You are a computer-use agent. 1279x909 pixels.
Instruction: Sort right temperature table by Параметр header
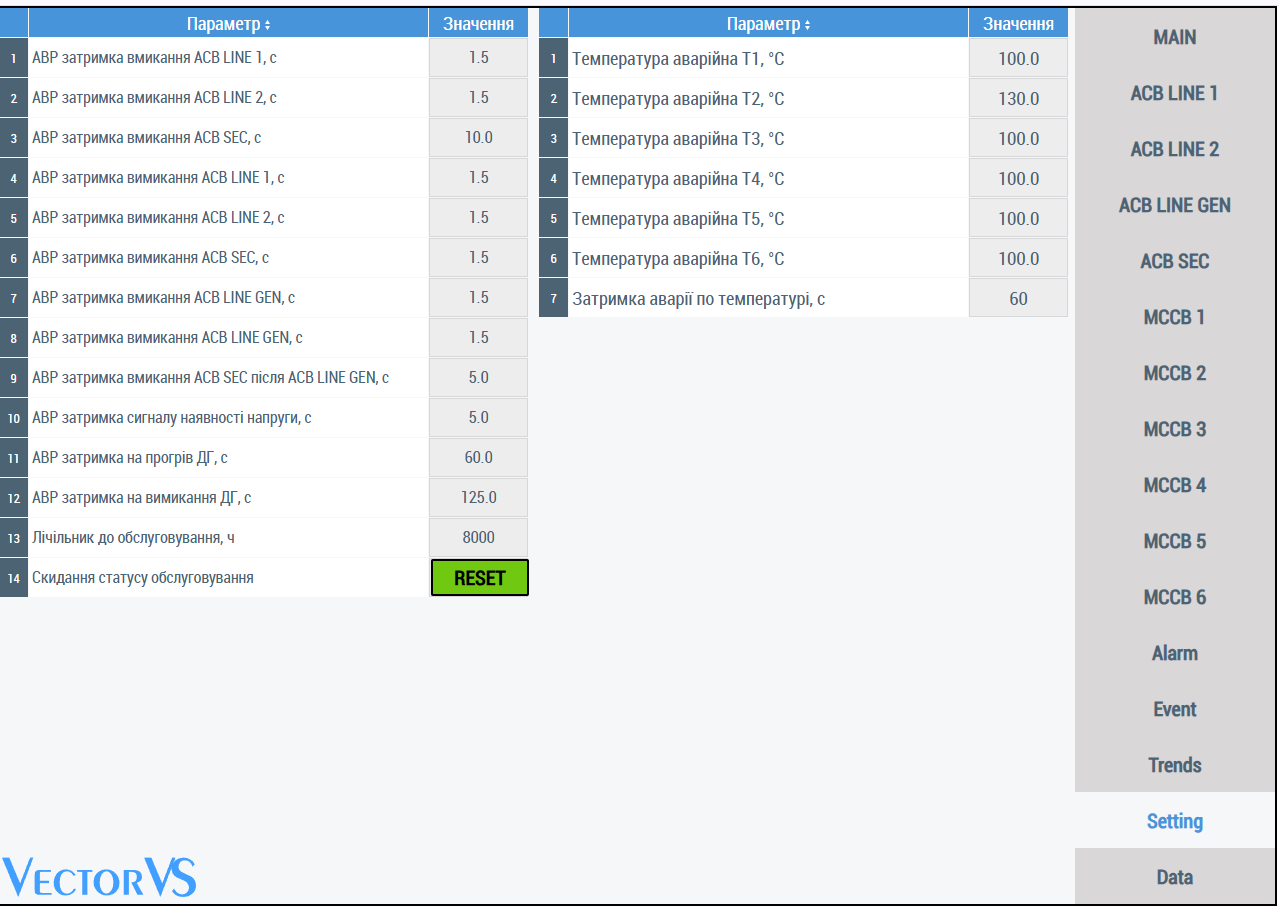click(768, 24)
